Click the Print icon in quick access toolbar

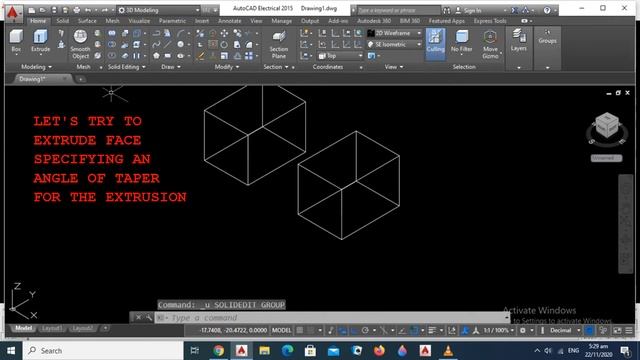(76, 10)
